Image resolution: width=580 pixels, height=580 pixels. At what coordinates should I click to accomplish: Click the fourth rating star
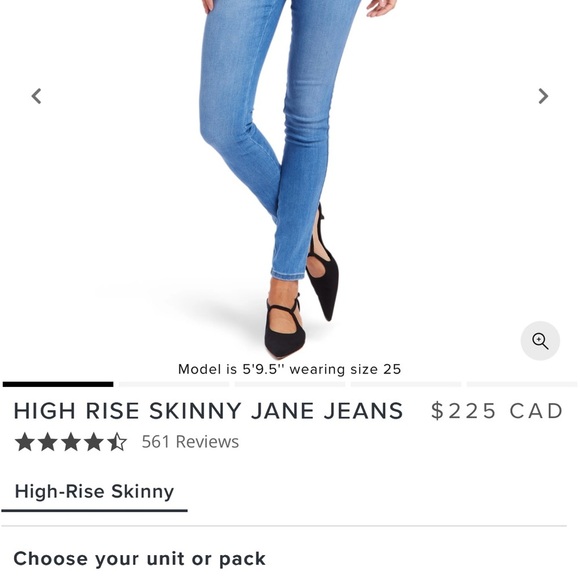[94, 442]
